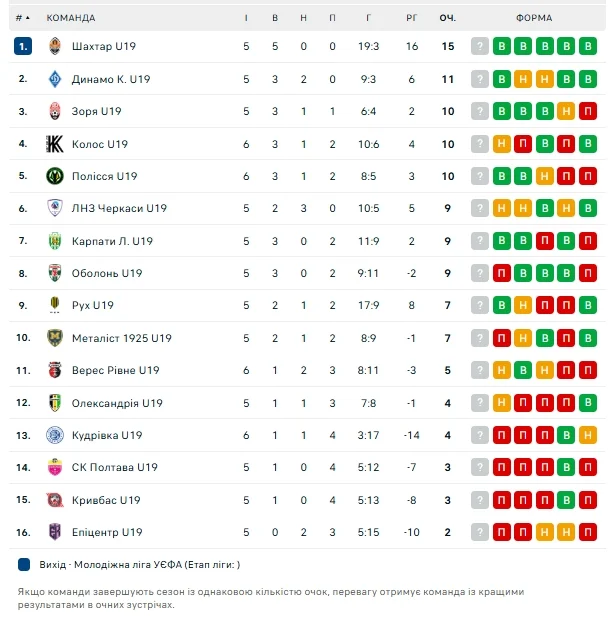Click Кудрівка U19's orange draw form badge
Image resolution: width=613 pixels, height=620 pixels.
(x=588, y=435)
